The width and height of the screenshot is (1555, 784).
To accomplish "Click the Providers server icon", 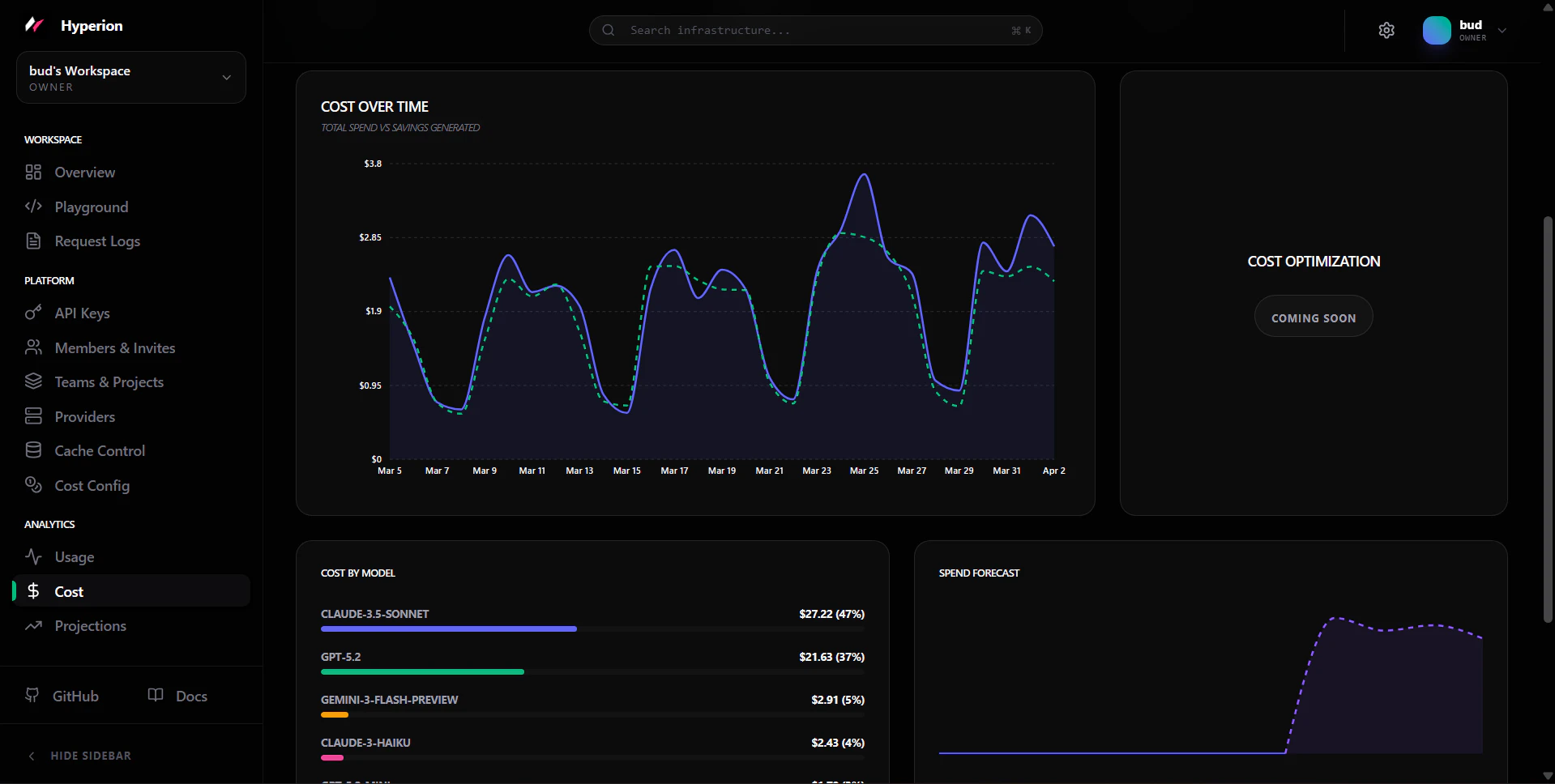I will (x=33, y=416).
